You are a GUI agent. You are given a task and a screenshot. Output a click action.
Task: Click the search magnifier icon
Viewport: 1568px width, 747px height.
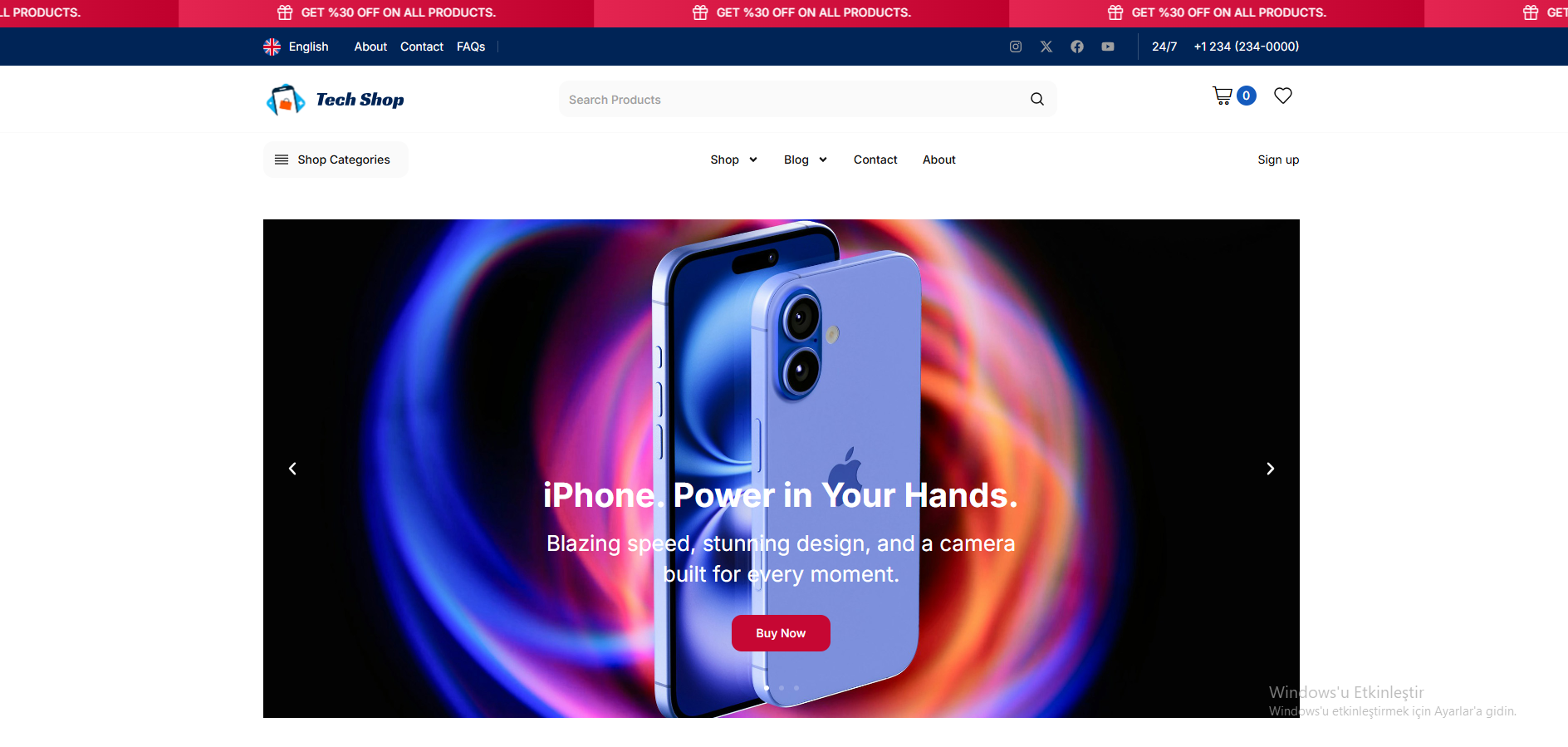click(x=1037, y=99)
